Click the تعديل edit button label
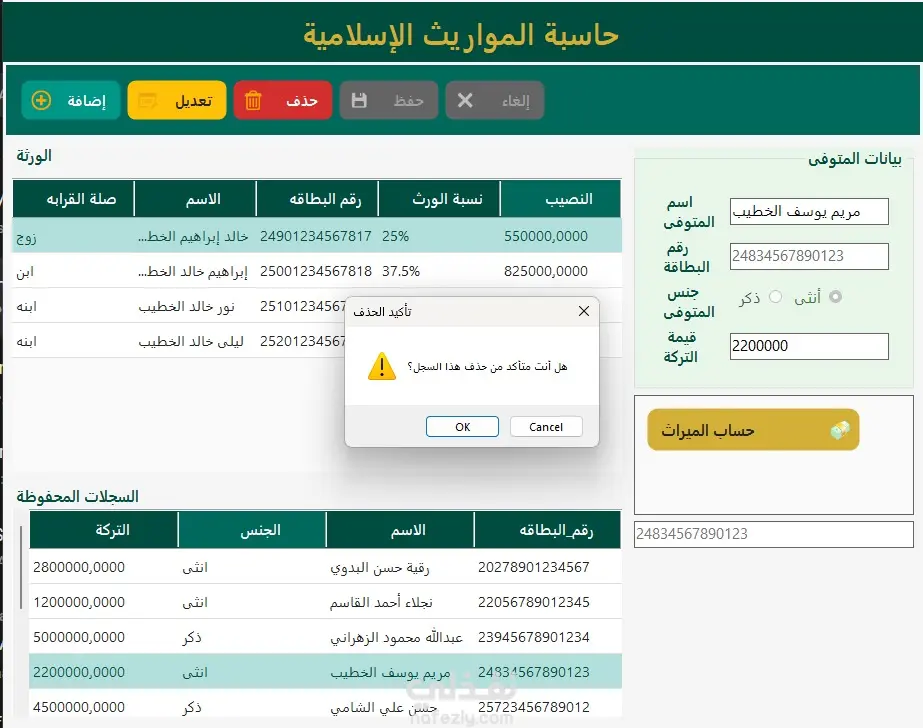923x728 pixels. 194,101
